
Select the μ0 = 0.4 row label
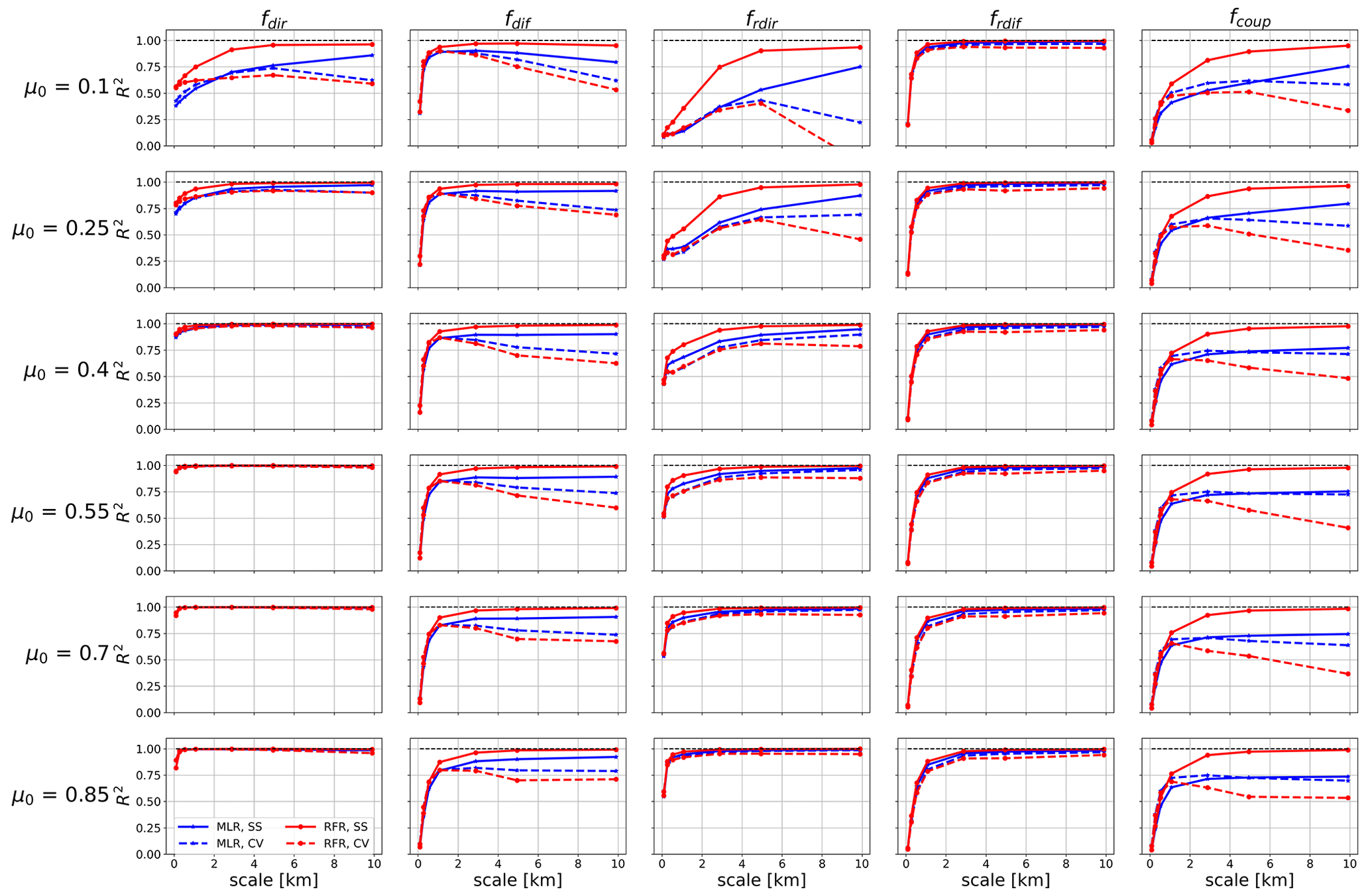coord(66,370)
